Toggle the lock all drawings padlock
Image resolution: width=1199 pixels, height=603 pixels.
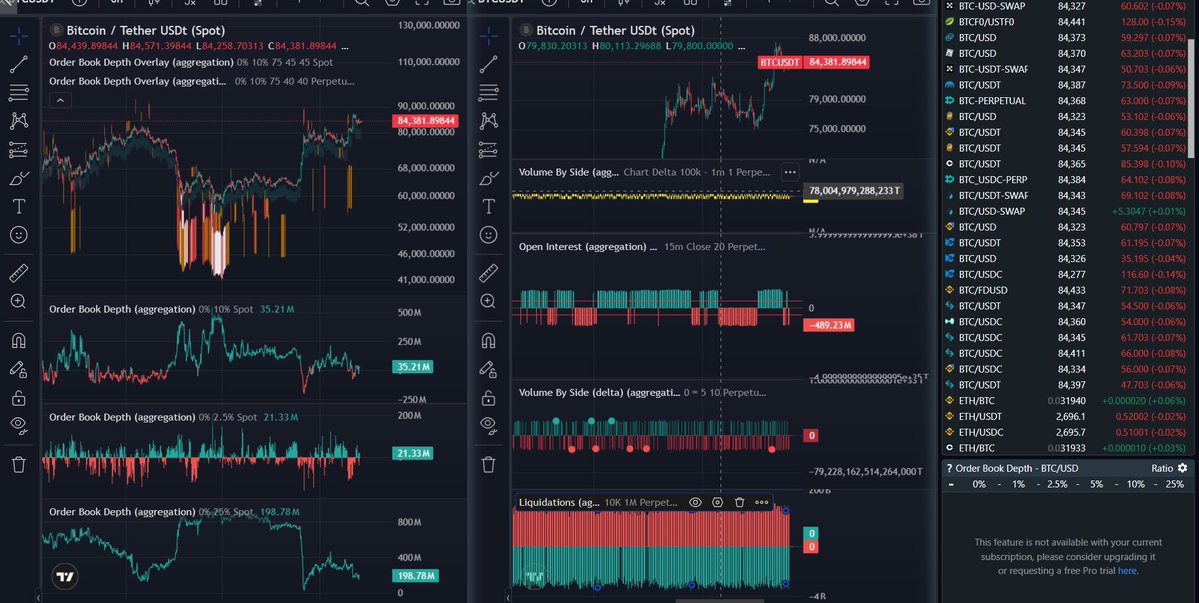pyautogui.click(x=19, y=397)
